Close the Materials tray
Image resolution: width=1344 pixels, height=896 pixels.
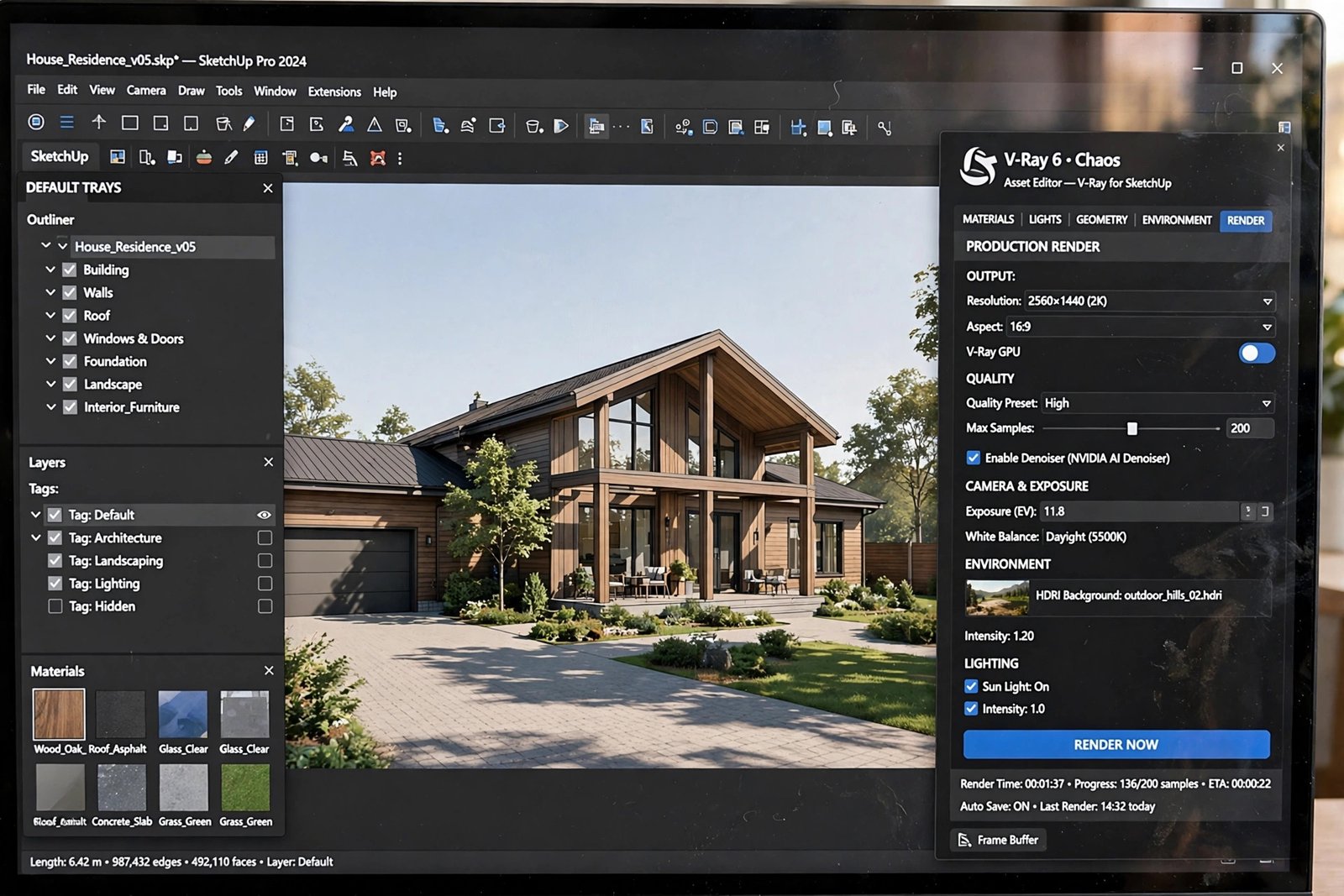[x=269, y=670]
